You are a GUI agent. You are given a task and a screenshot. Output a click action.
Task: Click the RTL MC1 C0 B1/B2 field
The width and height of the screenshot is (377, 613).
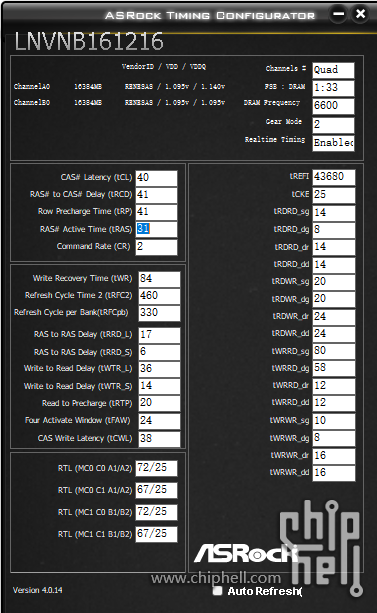tap(156, 512)
